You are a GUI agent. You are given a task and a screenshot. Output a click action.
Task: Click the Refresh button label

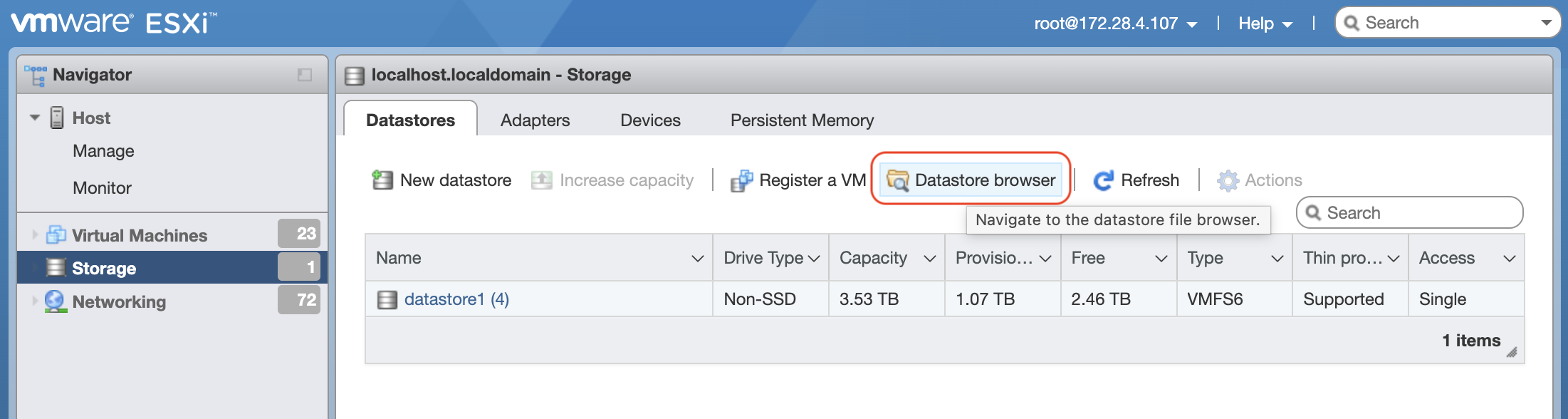1150,180
